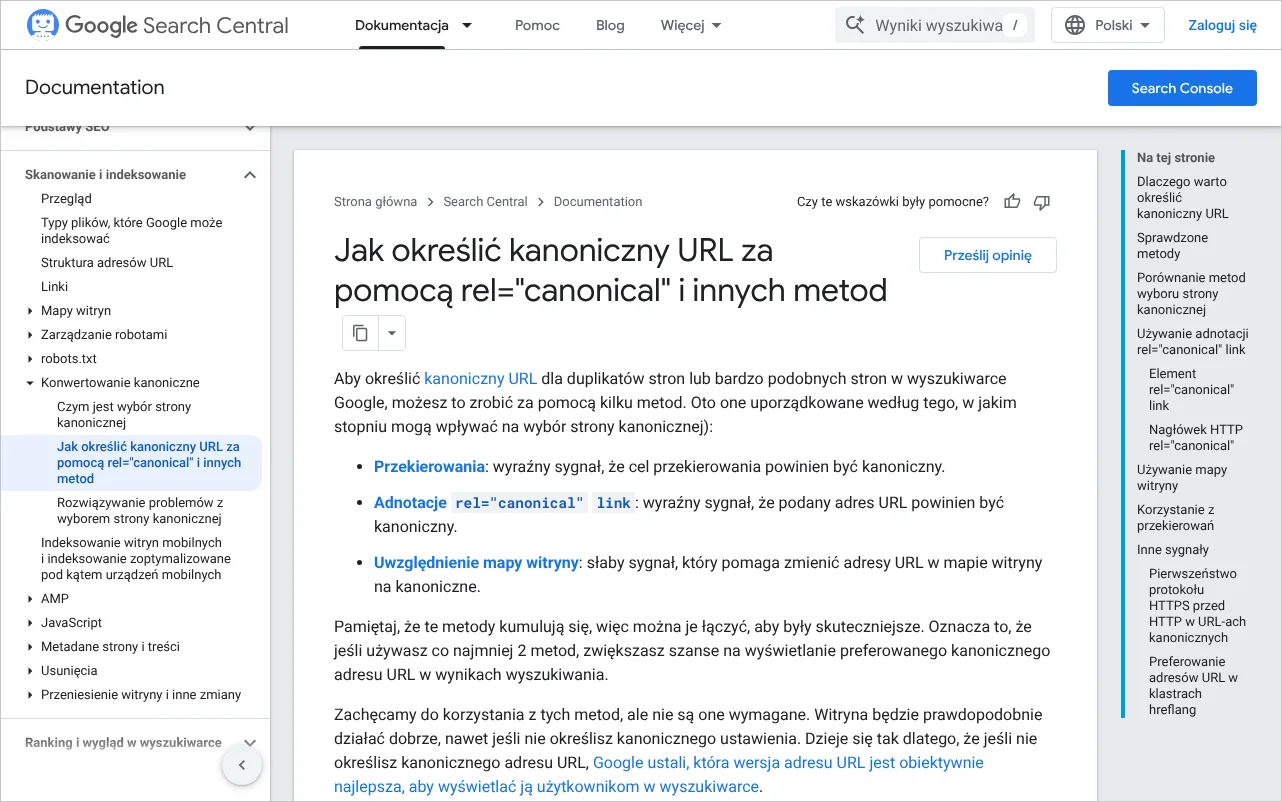Image resolution: width=1282 pixels, height=802 pixels.
Task: Open the Pomoc tab in the header
Action: [537, 25]
